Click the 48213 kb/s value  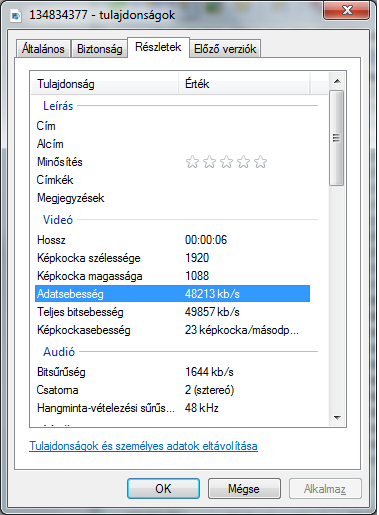[212, 294]
